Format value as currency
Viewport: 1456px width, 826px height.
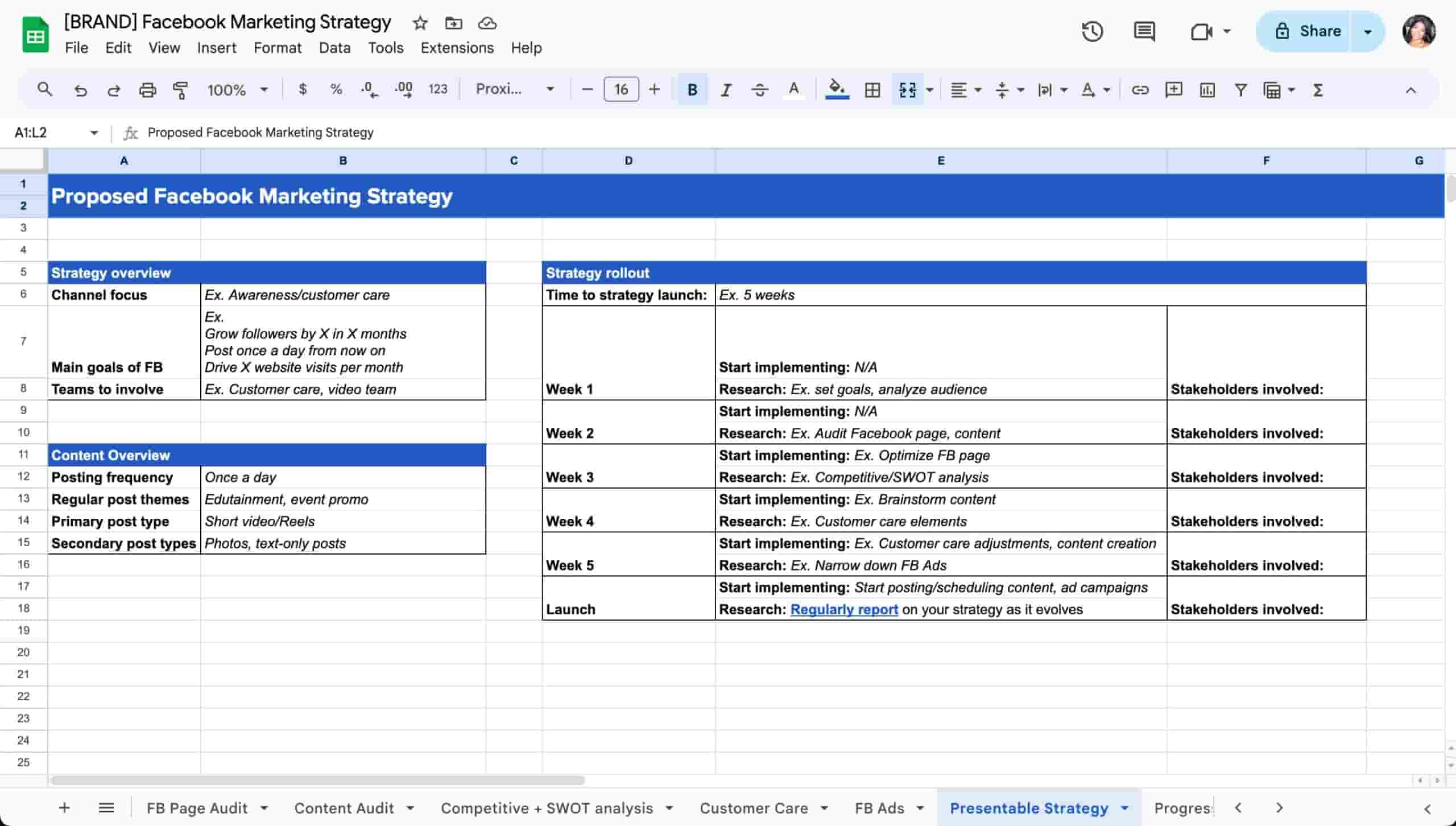(302, 89)
